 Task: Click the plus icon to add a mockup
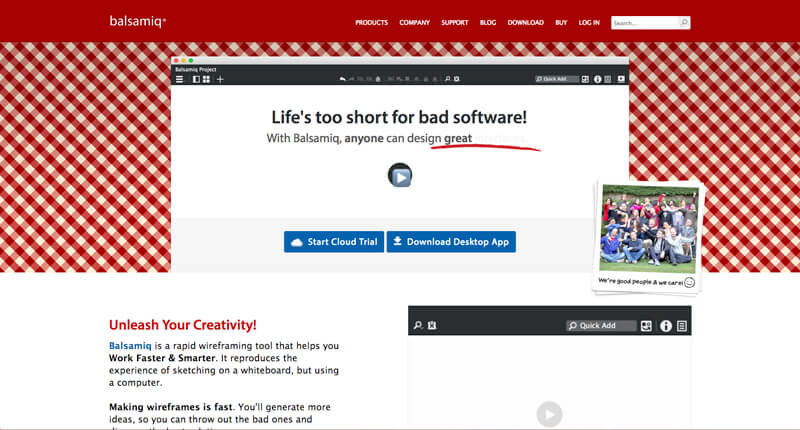point(220,79)
